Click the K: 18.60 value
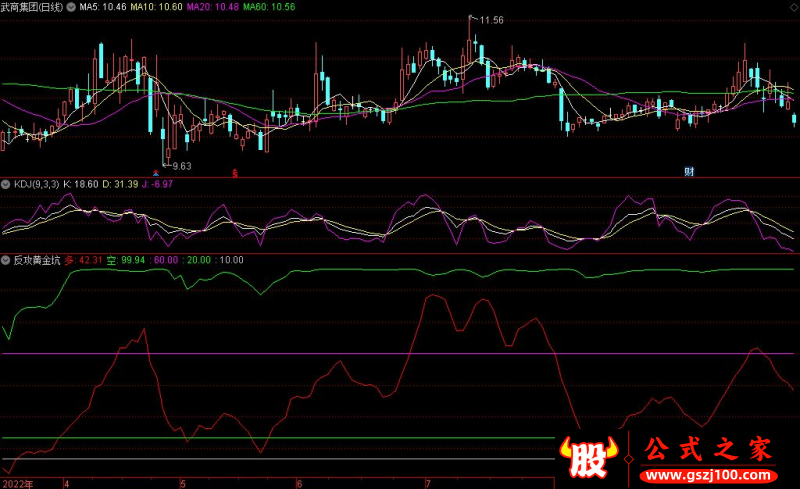This screenshot has width=800, height=489. pos(81,184)
